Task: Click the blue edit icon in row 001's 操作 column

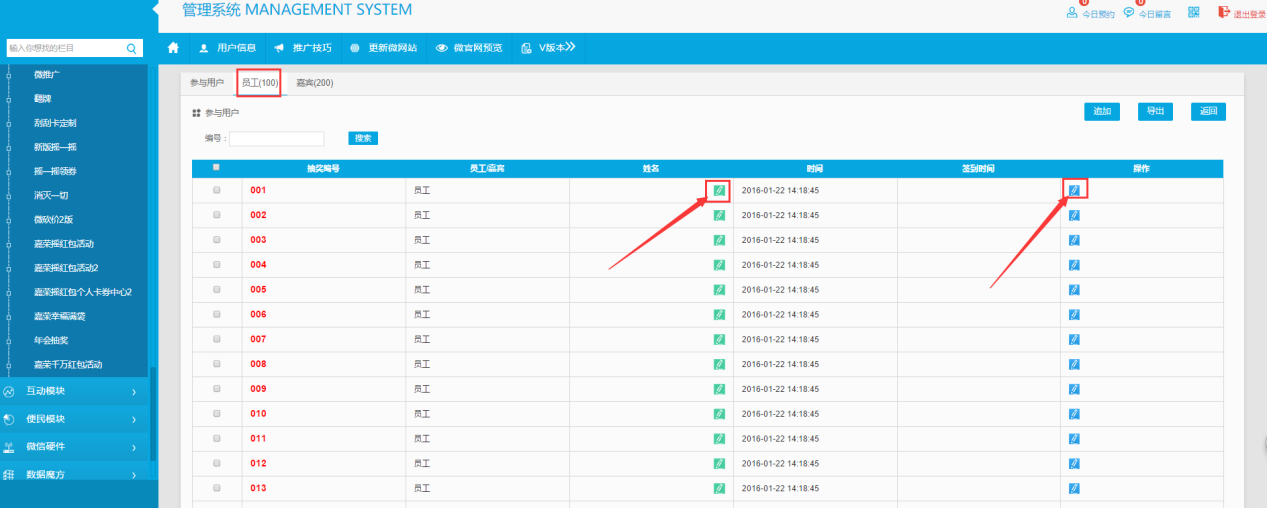Action: coord(1074,190)
